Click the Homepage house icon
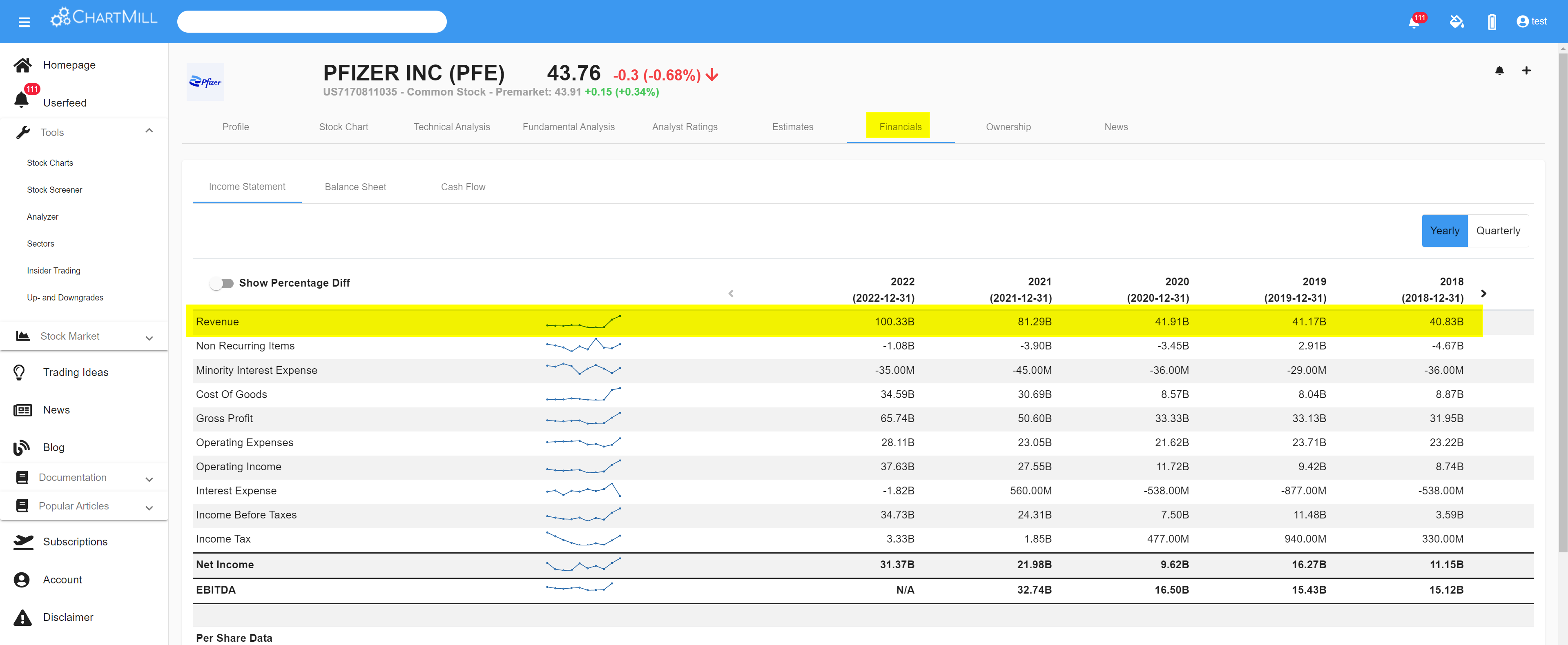The image size is (1568, 645). click(22, 65)
